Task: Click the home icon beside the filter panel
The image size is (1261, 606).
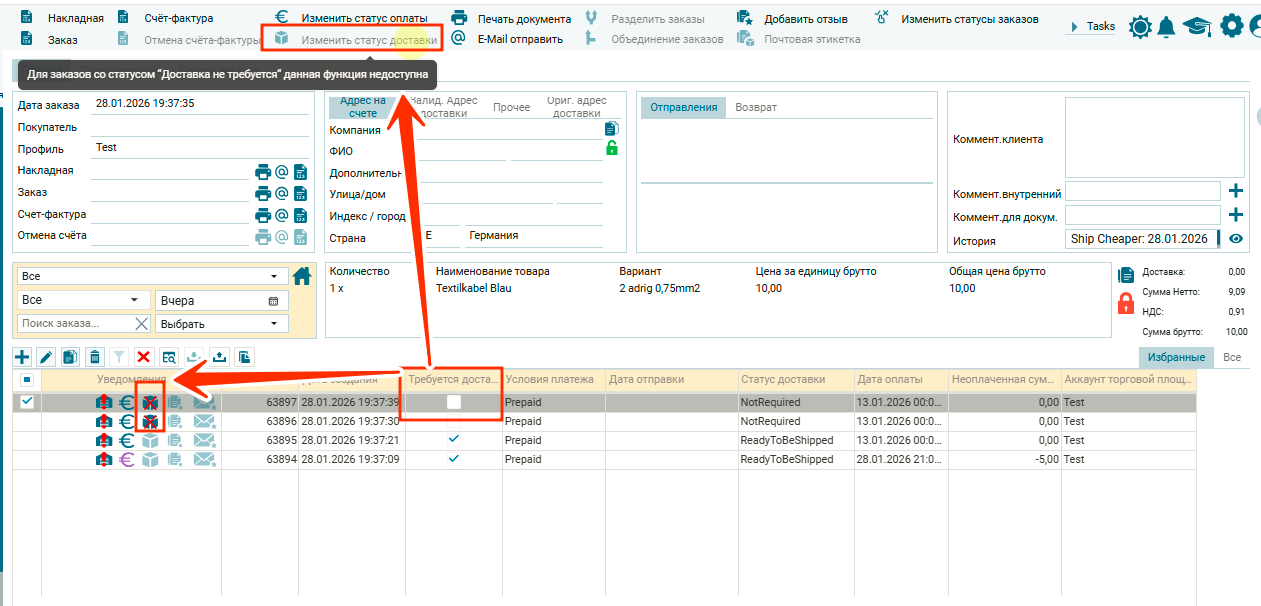Action: point(302,276)
